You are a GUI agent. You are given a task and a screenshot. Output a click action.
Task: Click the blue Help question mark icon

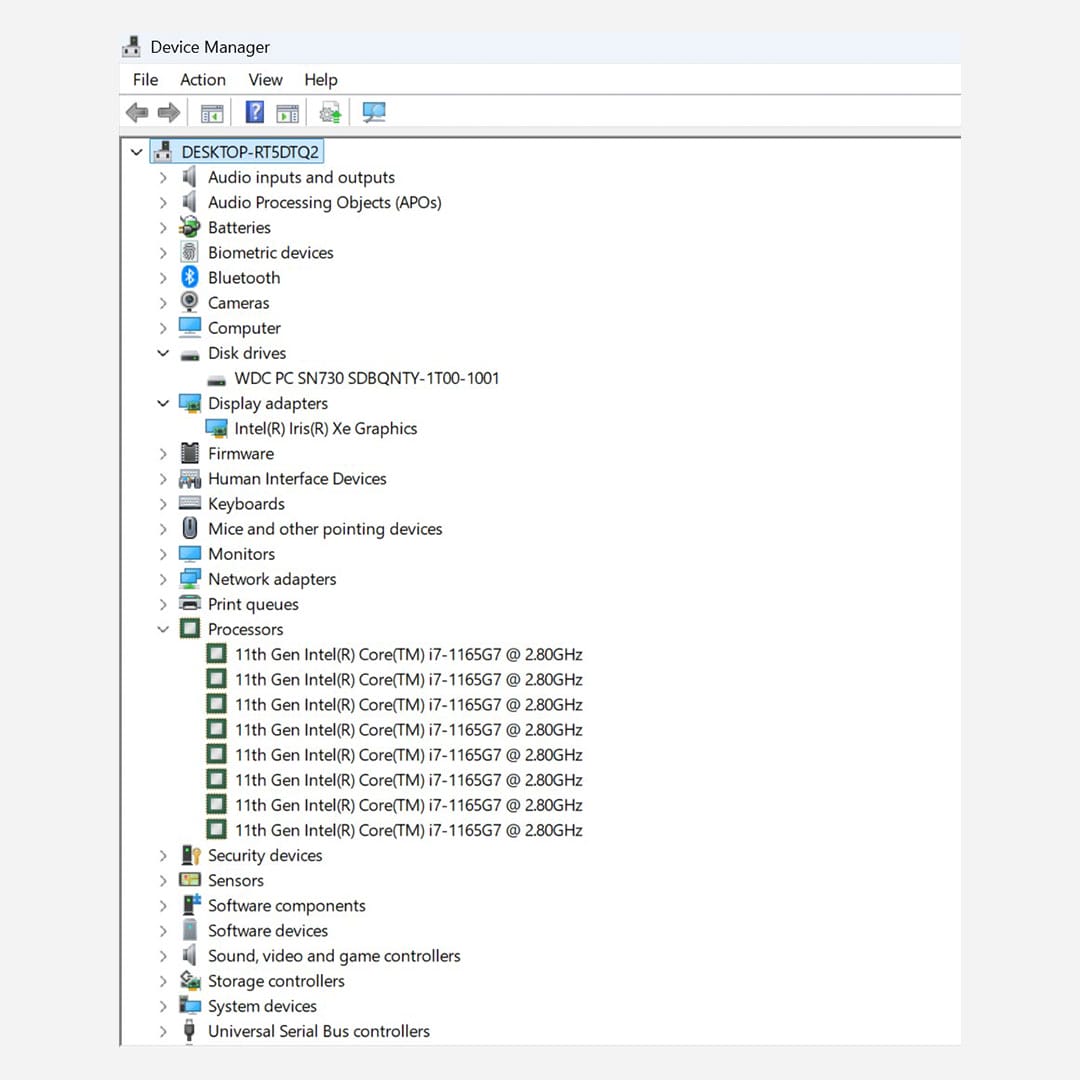(255, 113)
